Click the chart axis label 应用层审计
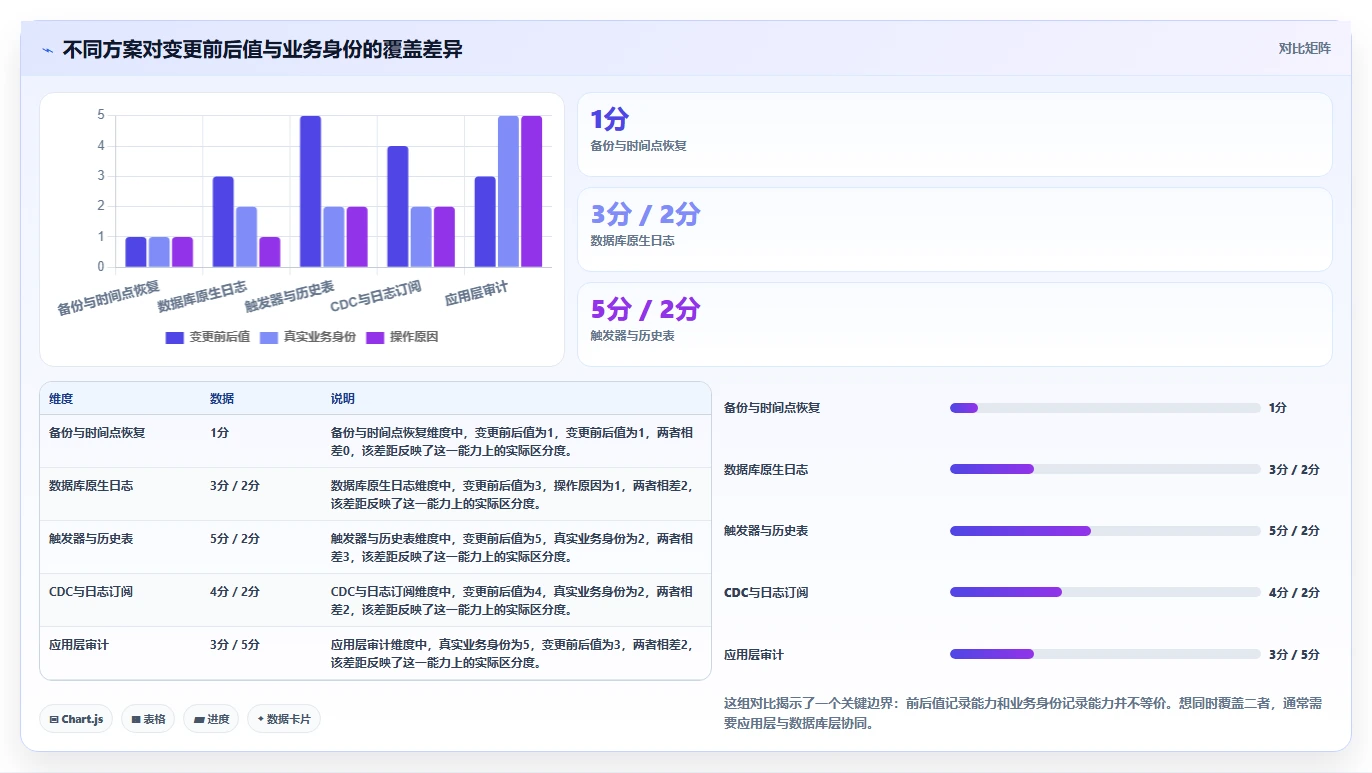Viewport: 1372px width, 773px height. [x=477, y=293]
